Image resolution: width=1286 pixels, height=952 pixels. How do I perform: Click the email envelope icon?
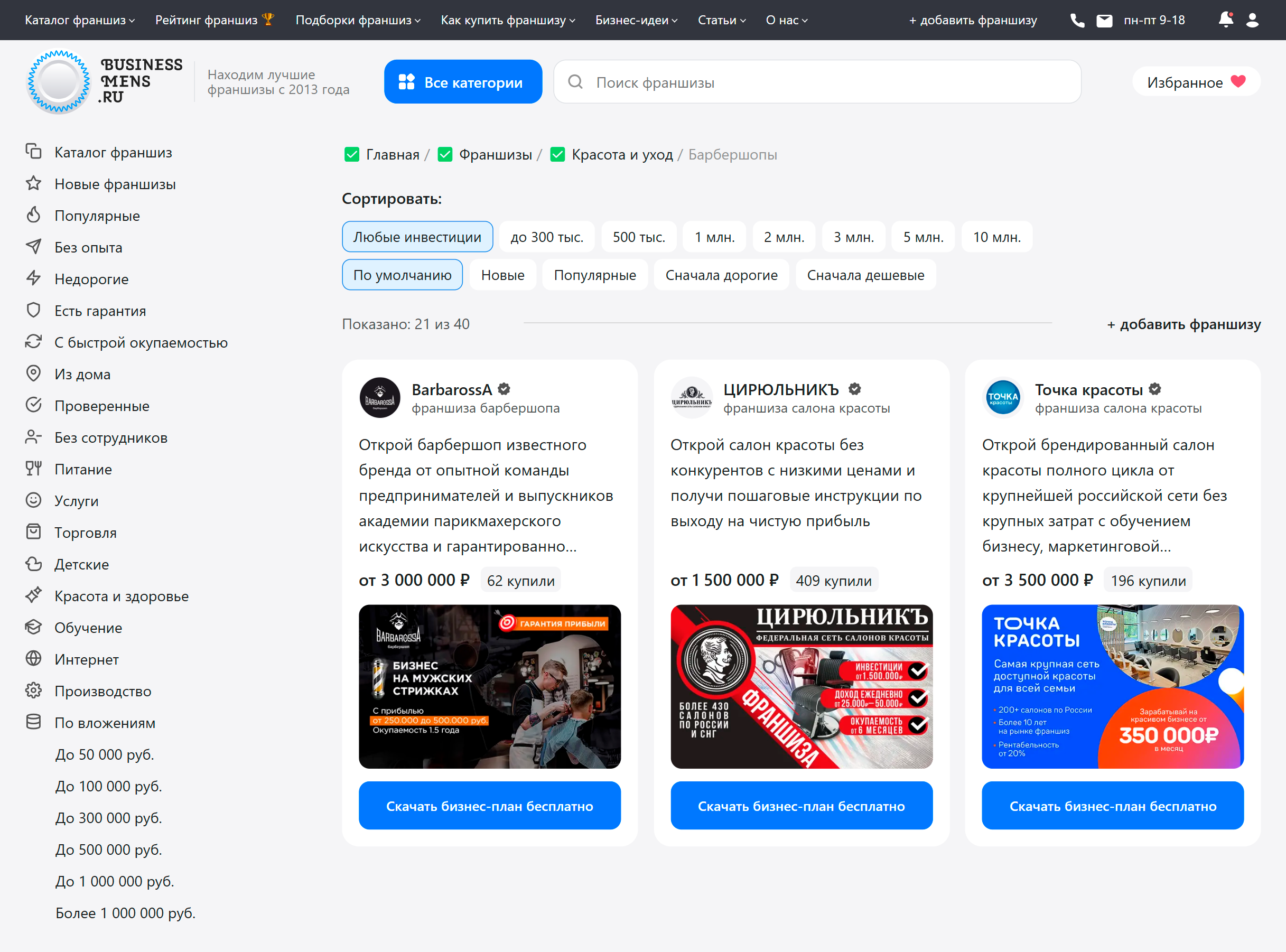[1104, 21]
